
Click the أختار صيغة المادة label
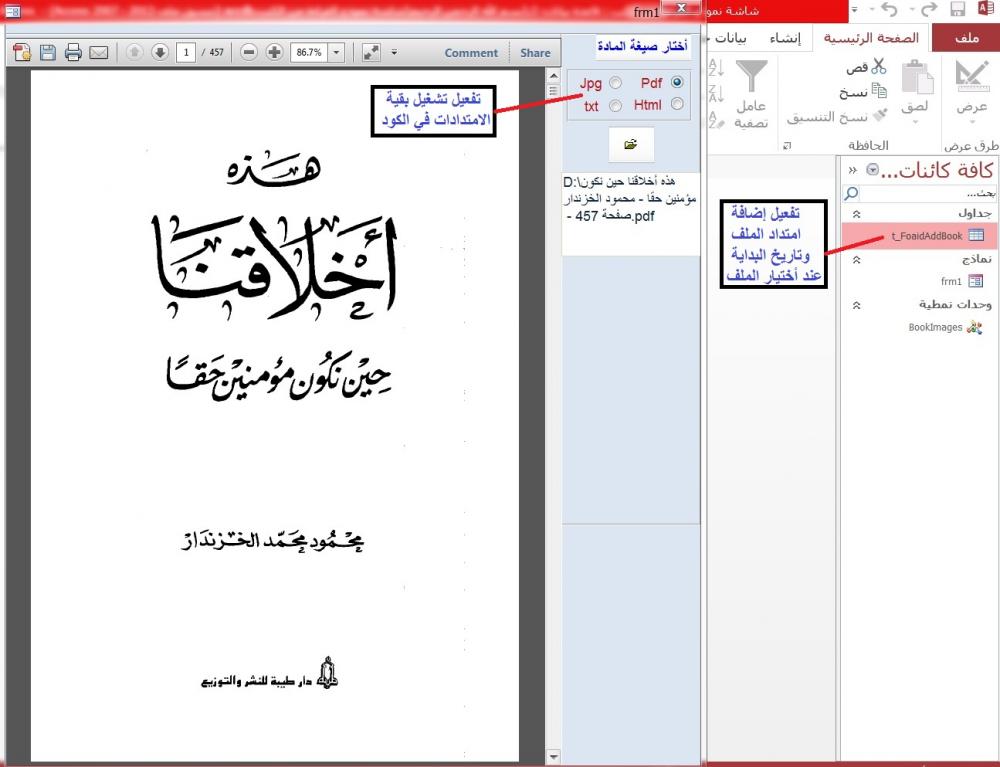[x=642, y=46]
